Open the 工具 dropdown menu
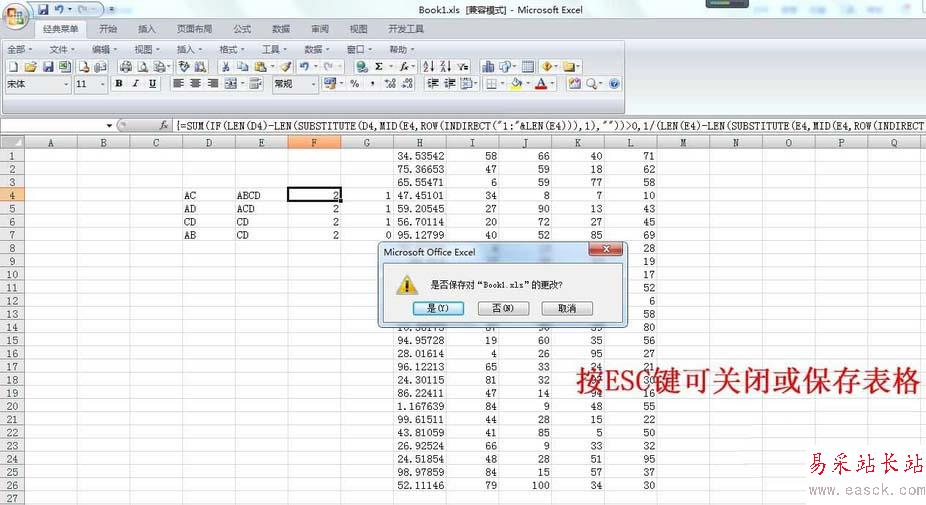This screenshot has width=926, height=505. pos(274,49)
